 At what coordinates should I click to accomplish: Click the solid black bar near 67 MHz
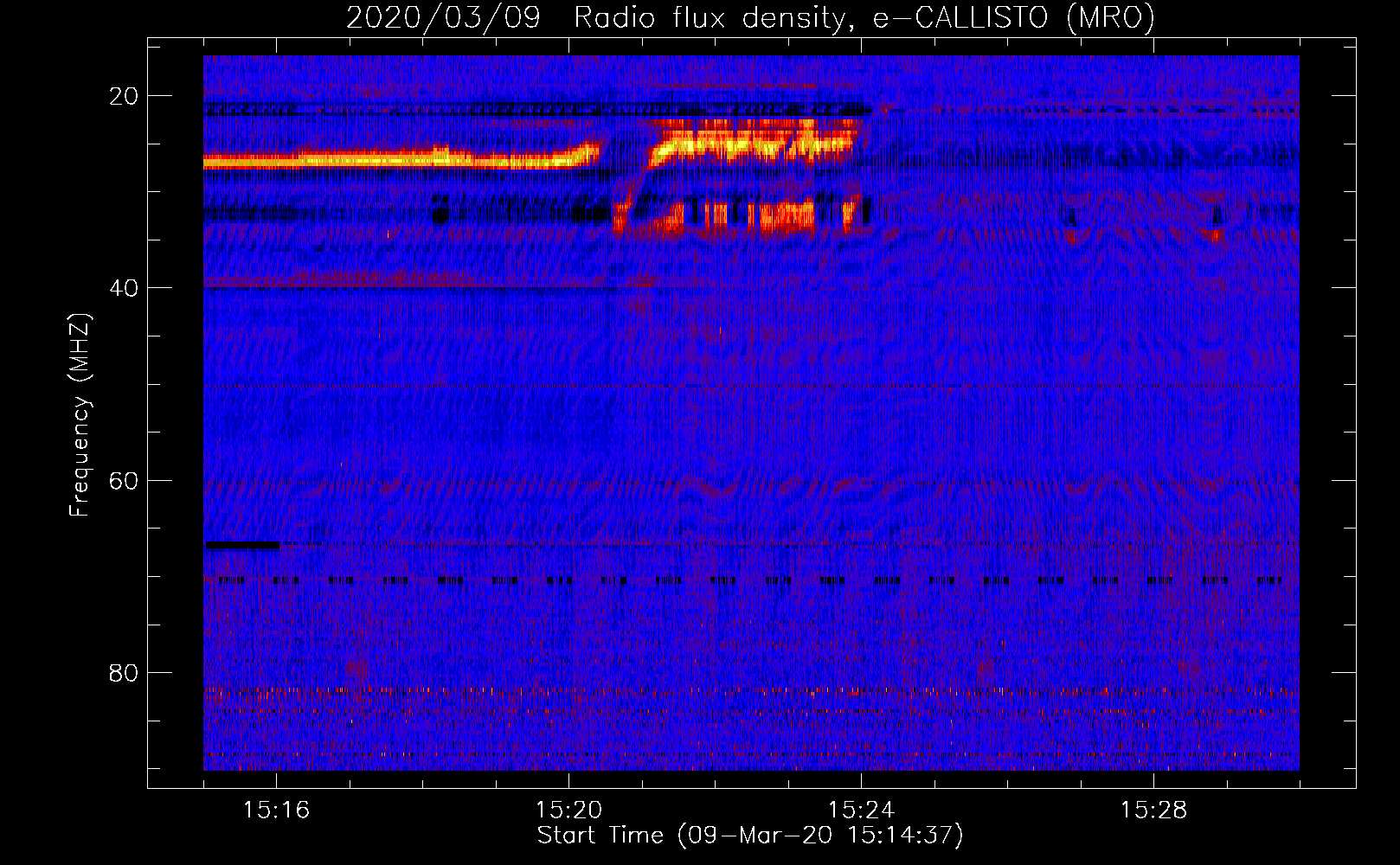241,545
